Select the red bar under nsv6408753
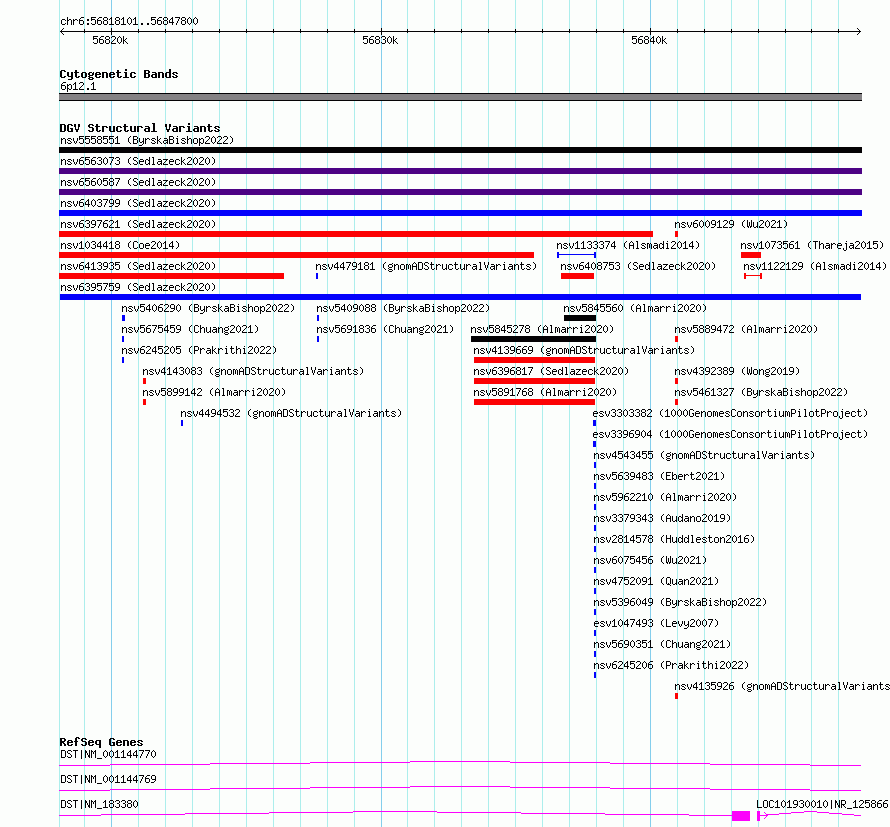890x827 pixels. (x=577, y=276)
